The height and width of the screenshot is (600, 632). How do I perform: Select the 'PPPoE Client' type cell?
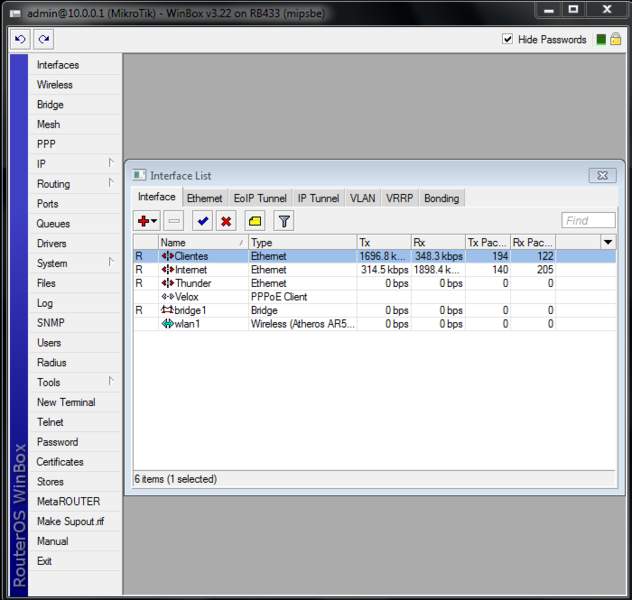point(302,297)
